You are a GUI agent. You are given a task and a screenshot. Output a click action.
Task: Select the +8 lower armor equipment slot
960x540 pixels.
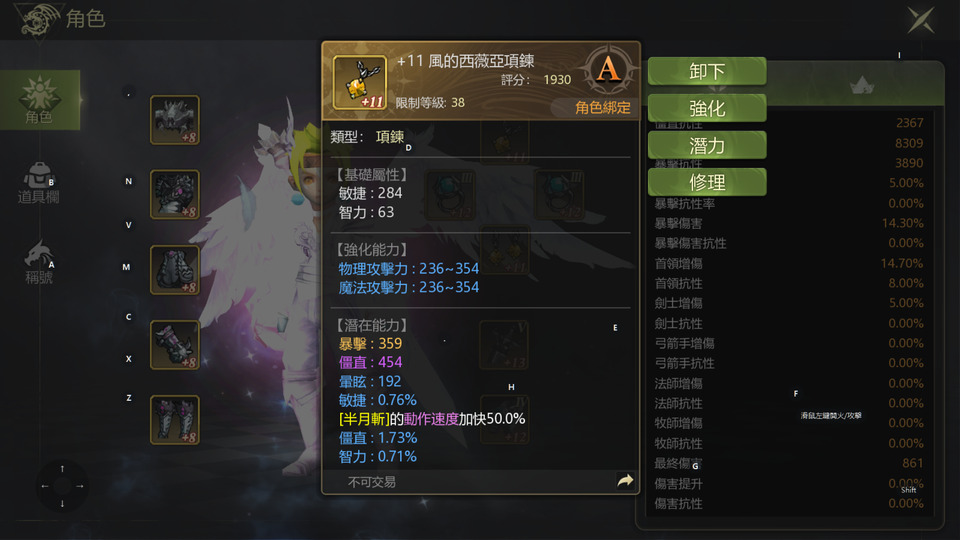[x=174, y=270]
